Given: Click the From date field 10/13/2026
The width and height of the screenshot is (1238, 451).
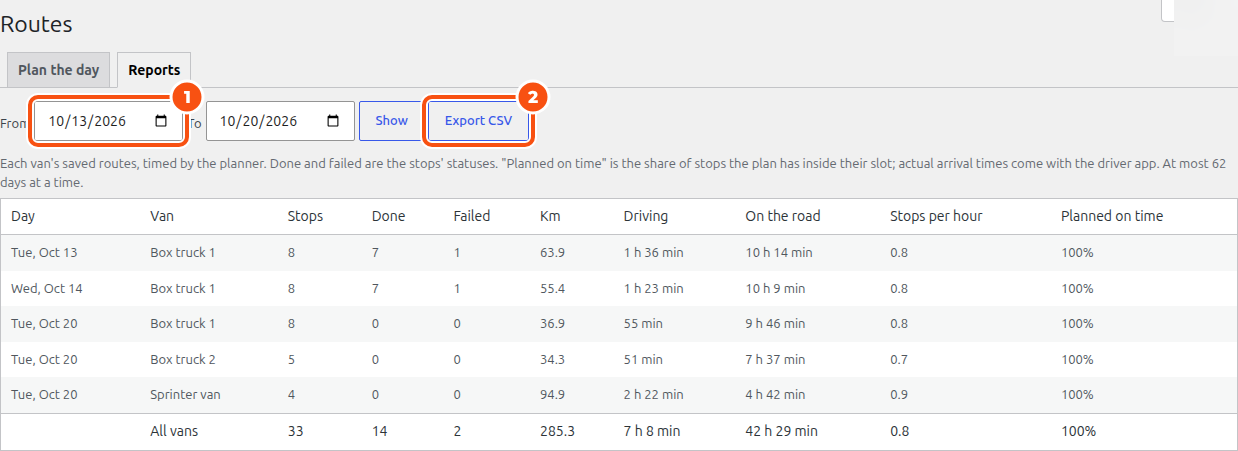Looking at the screenshot, I should (109, 121).
